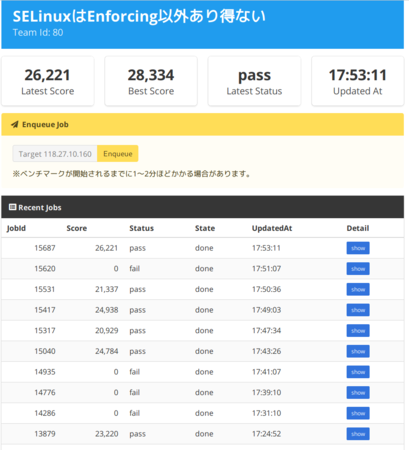The height and width of the screenshot is (450, 409).
Task: Click score 20,929 cell
Action: click(107, 331)
